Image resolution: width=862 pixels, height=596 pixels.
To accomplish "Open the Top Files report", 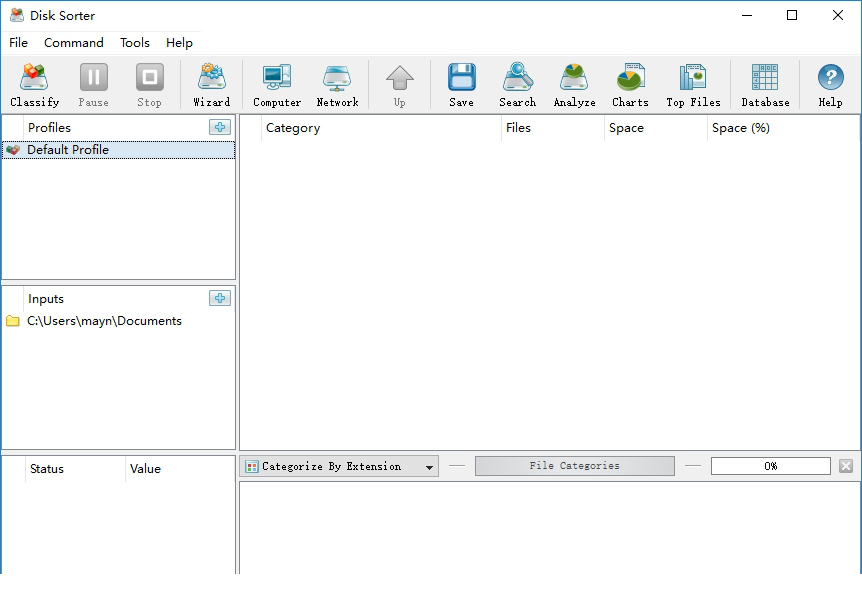I will (693, 85).
